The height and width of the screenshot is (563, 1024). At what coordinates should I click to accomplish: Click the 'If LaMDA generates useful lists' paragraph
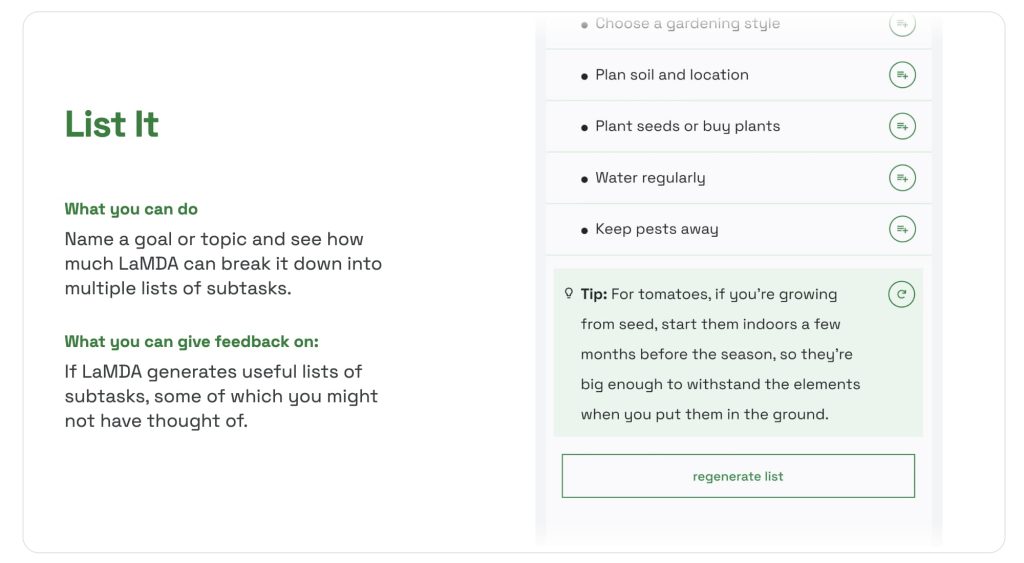pyautogui.click(x=221, y=396)
